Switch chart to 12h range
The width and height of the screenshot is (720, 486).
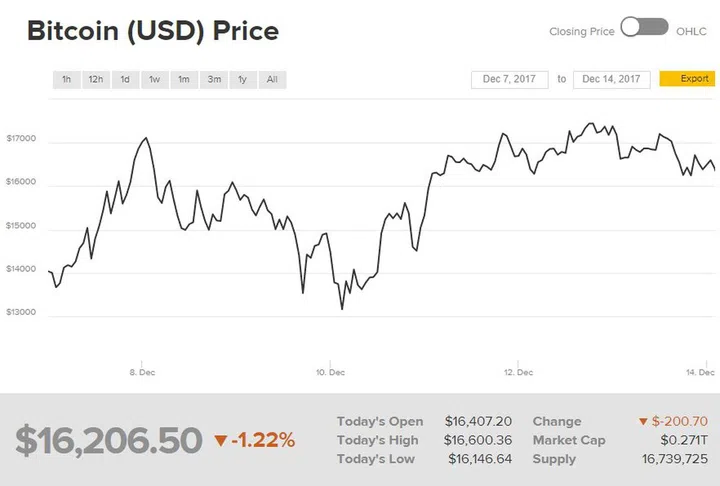(x=96, y=80)
